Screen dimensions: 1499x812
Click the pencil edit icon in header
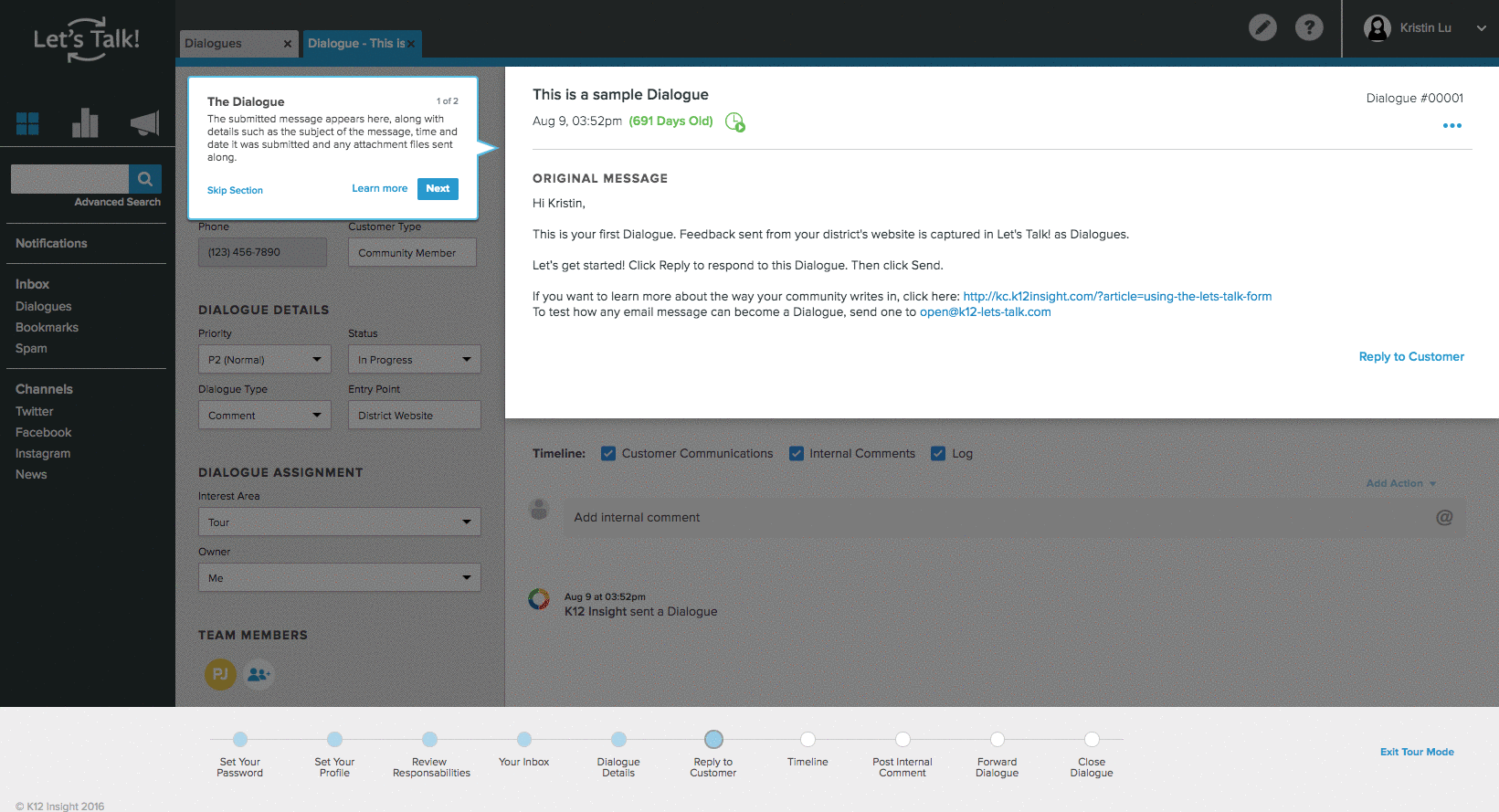tap(1262, 27)
